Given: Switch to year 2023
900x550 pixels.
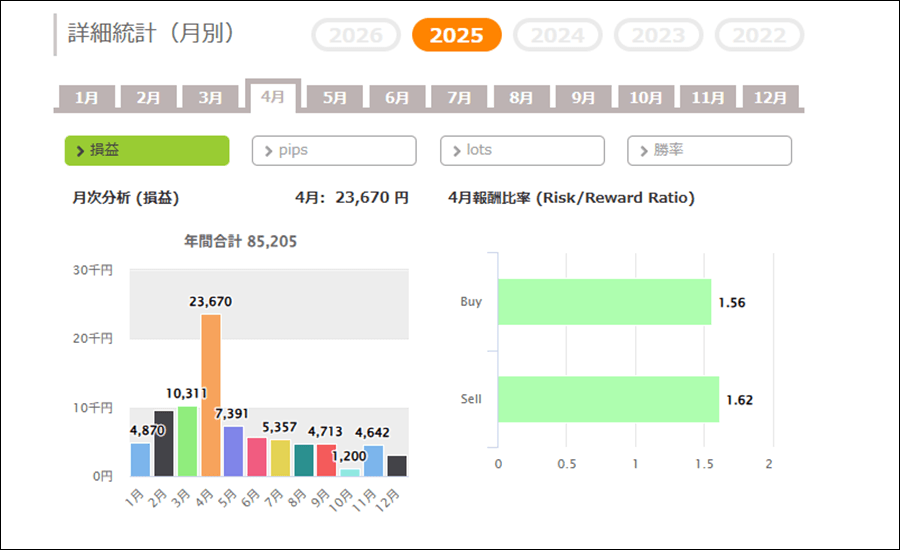Looking at the screenshot, I should tap(658, 36).
